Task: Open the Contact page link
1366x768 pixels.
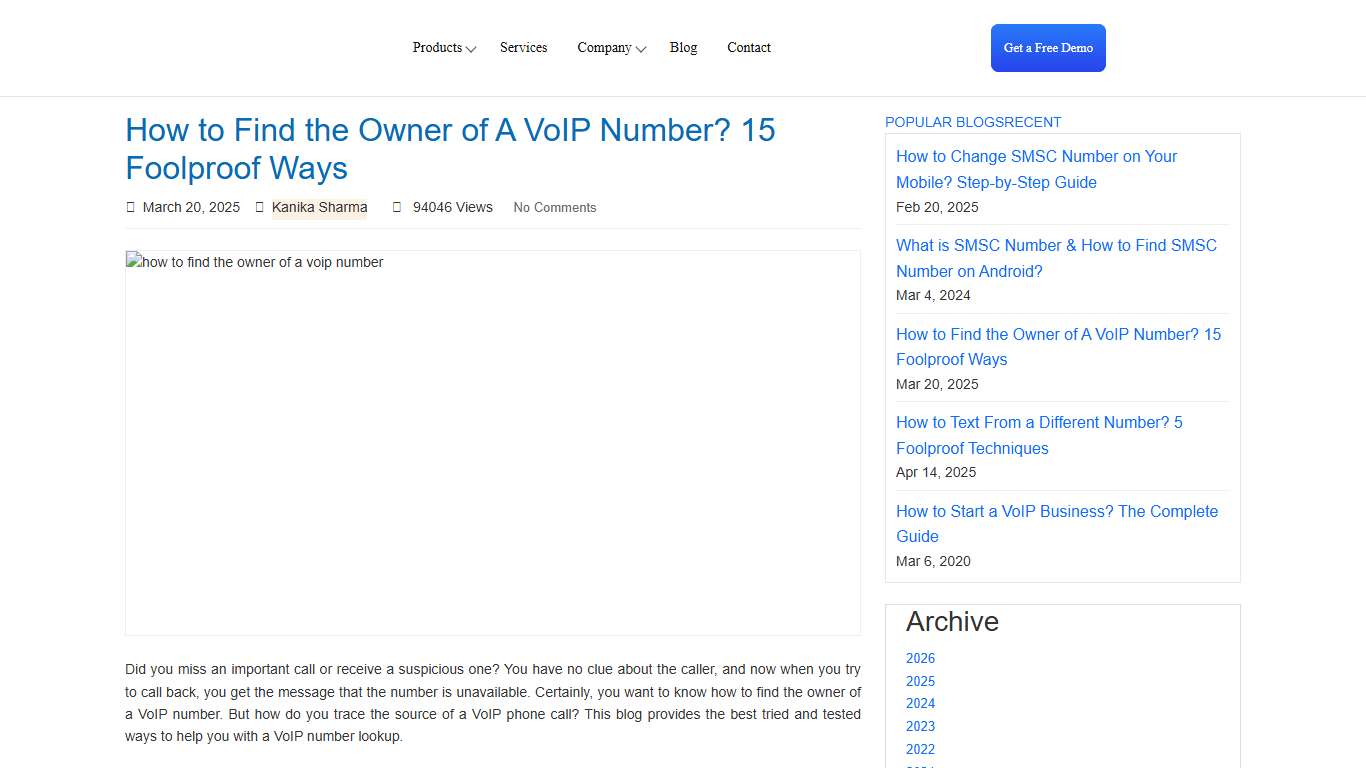Action: pyautogui.click(x=748, y=47)
